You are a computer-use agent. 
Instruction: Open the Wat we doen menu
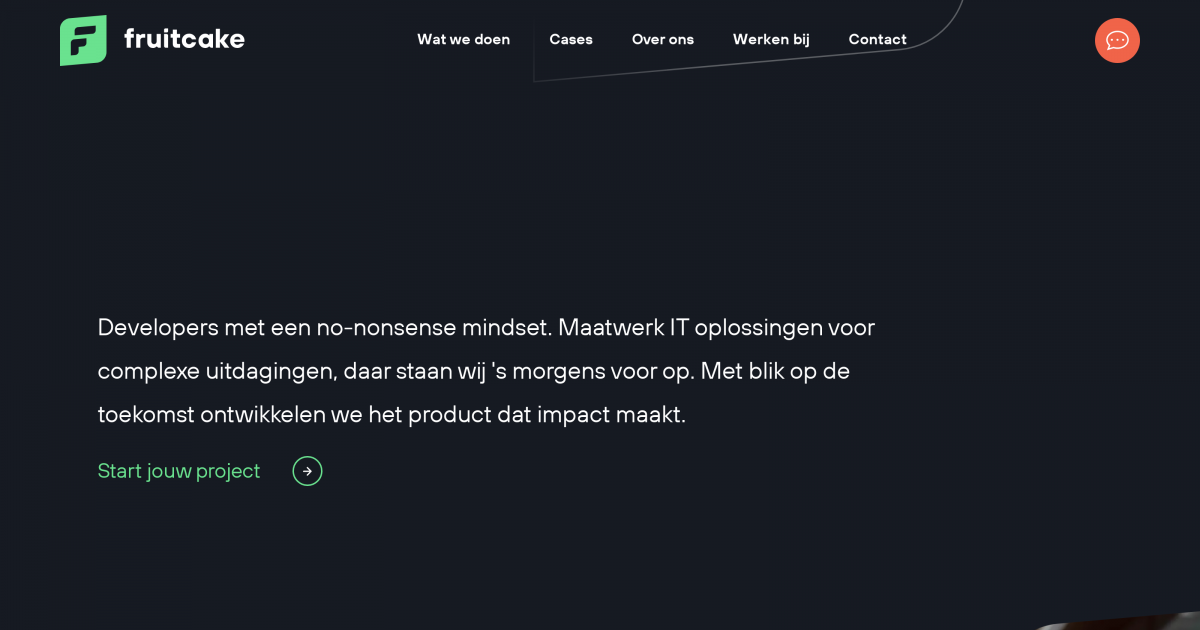[463, 40]
